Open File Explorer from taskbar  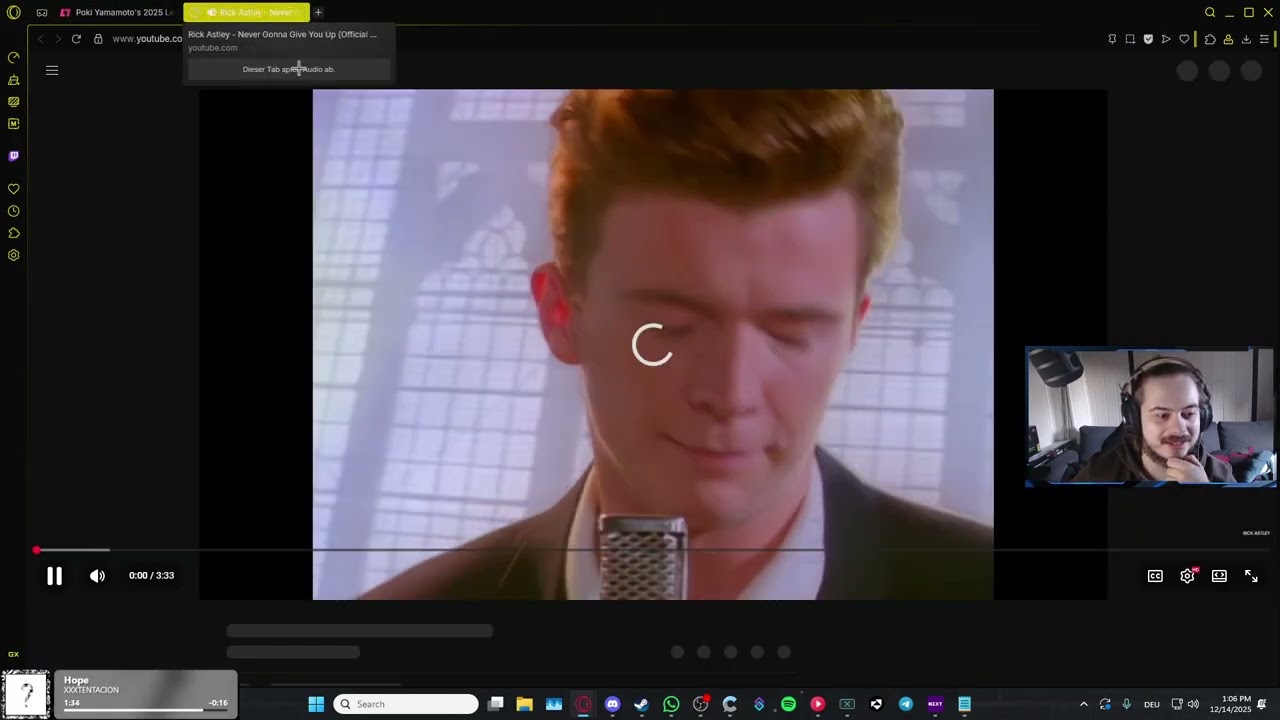coord(524,704)
